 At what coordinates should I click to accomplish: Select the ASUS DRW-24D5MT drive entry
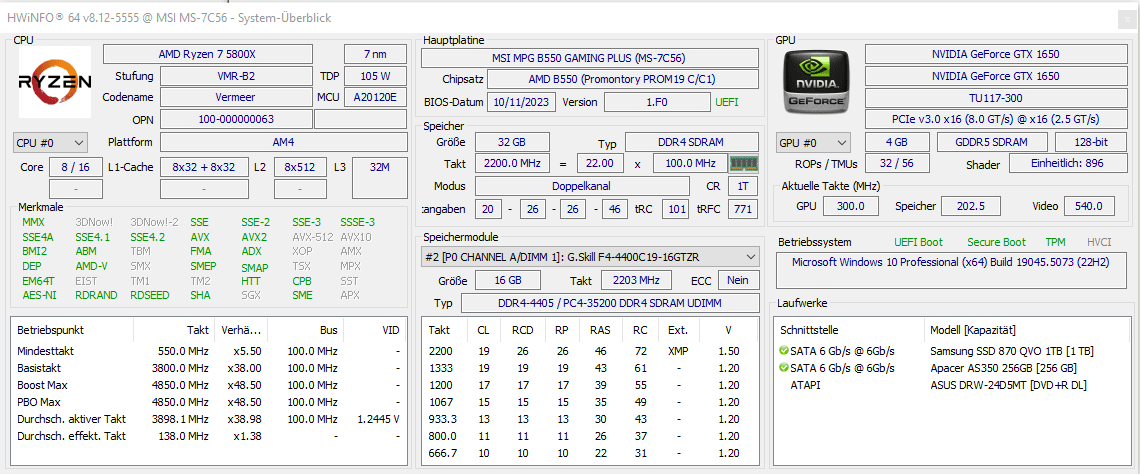(x=1008, y=385)
